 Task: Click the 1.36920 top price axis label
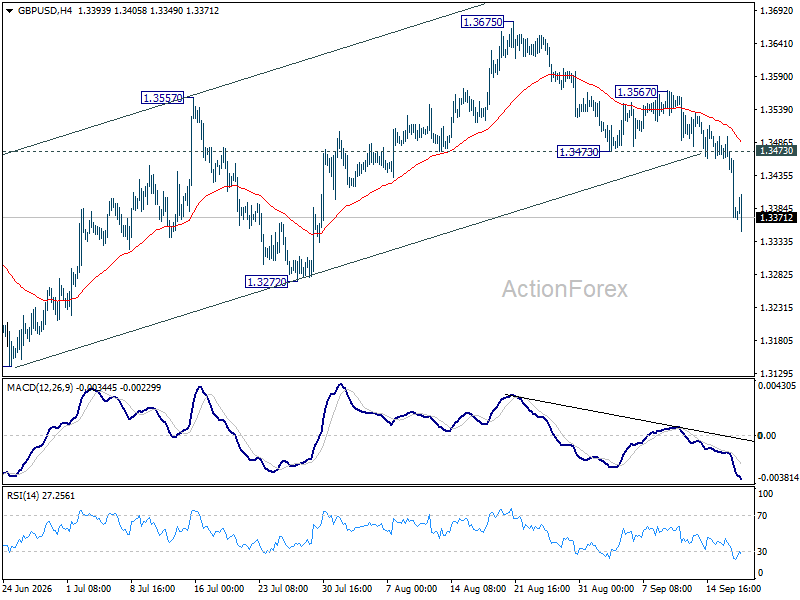point(776,11)
